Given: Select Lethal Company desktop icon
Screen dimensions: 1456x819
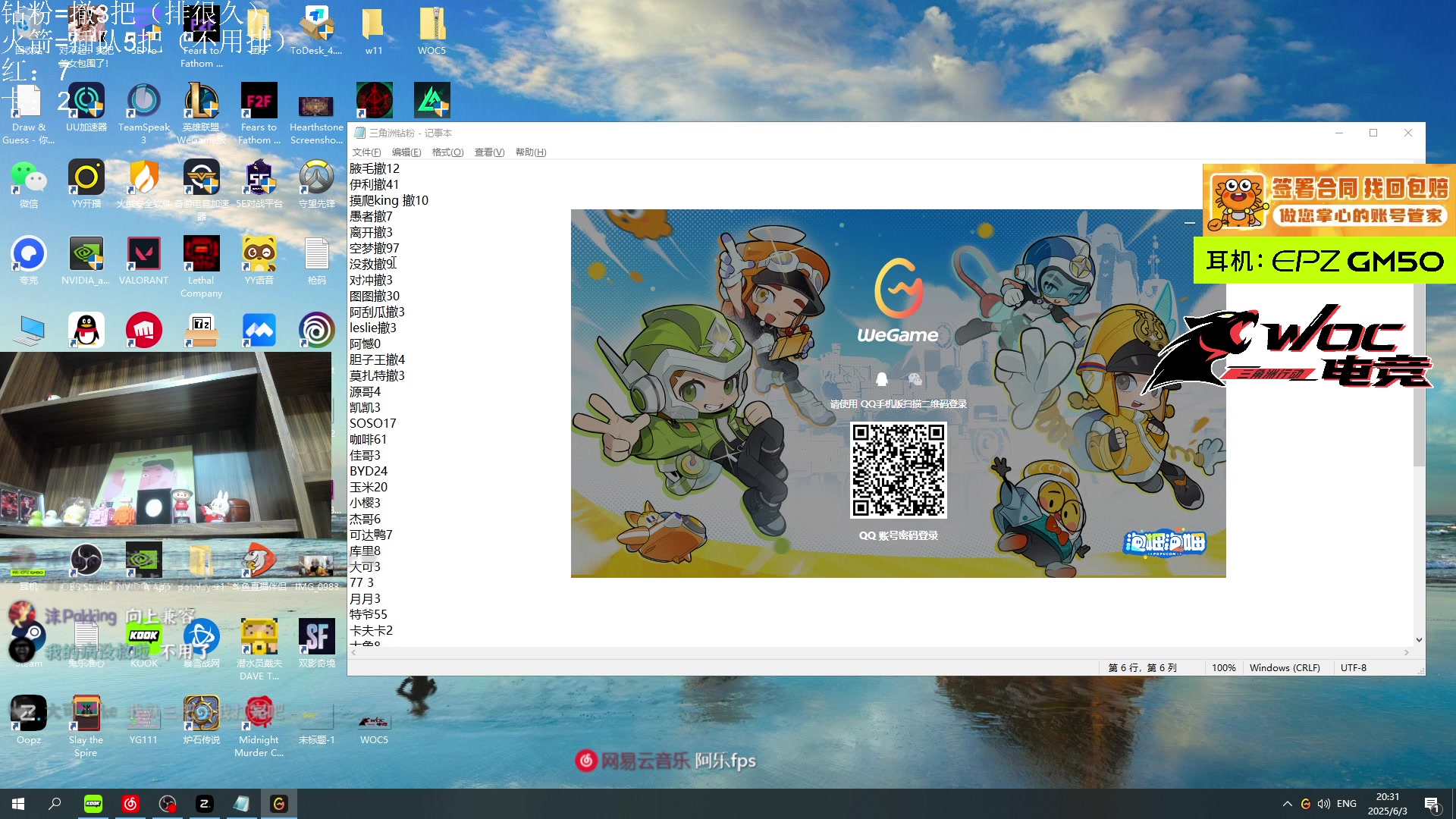Looking at the screenshot, I should tap(201, 267).
